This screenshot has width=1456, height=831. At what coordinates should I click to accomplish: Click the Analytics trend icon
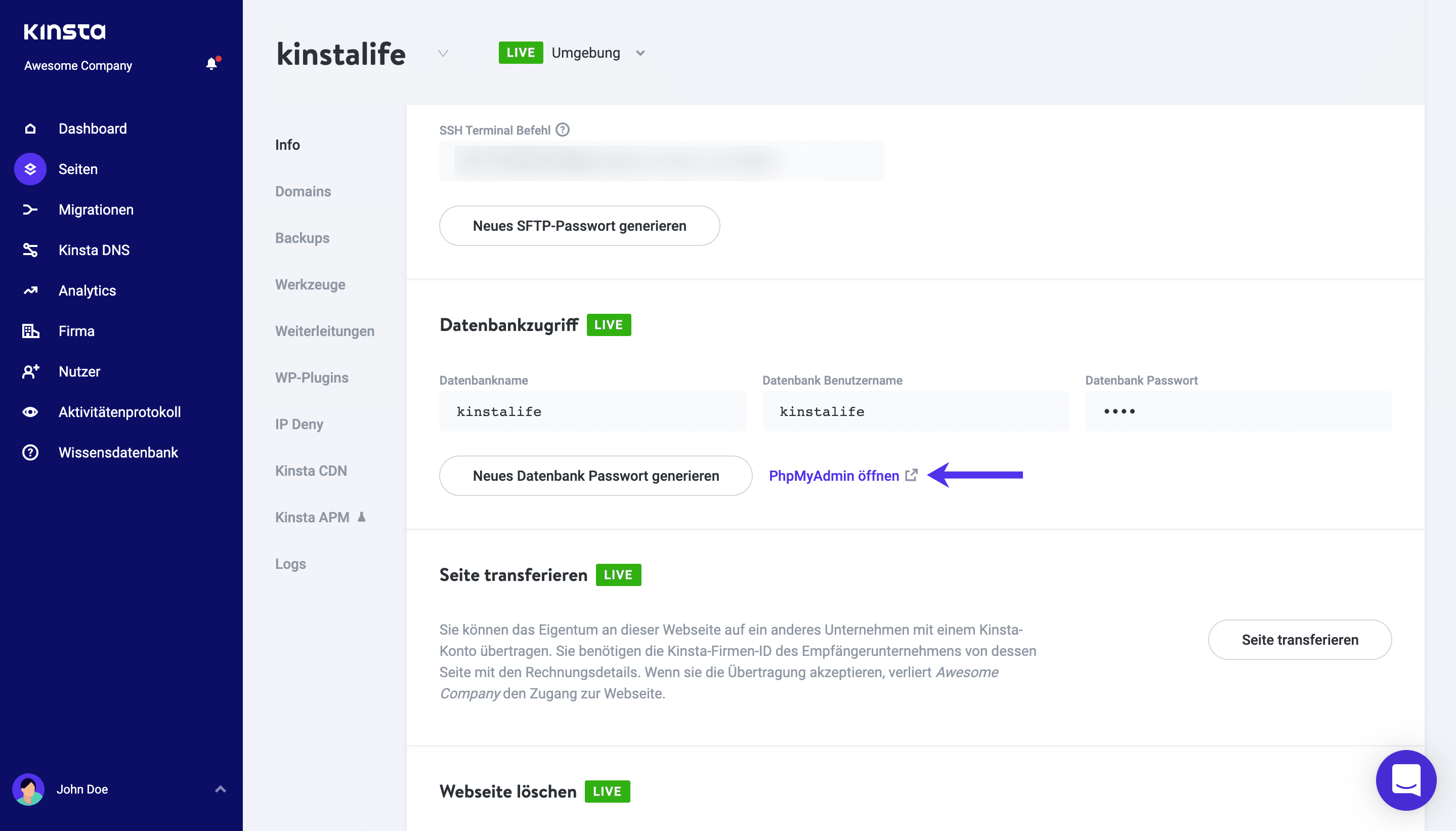(30, 290)
